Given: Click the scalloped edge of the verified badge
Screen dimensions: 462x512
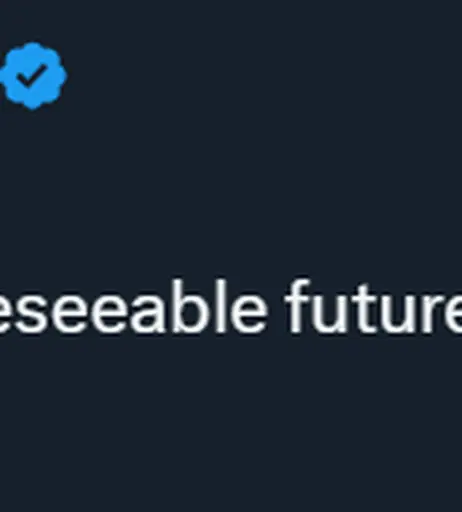Looking at the screenshot, I should click(33, 47).
